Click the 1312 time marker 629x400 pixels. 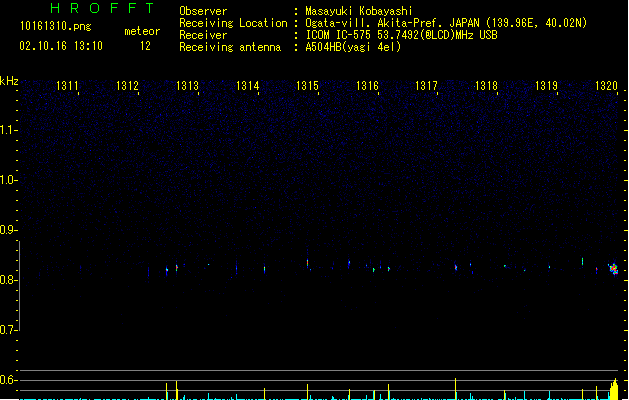coord(127,85)
